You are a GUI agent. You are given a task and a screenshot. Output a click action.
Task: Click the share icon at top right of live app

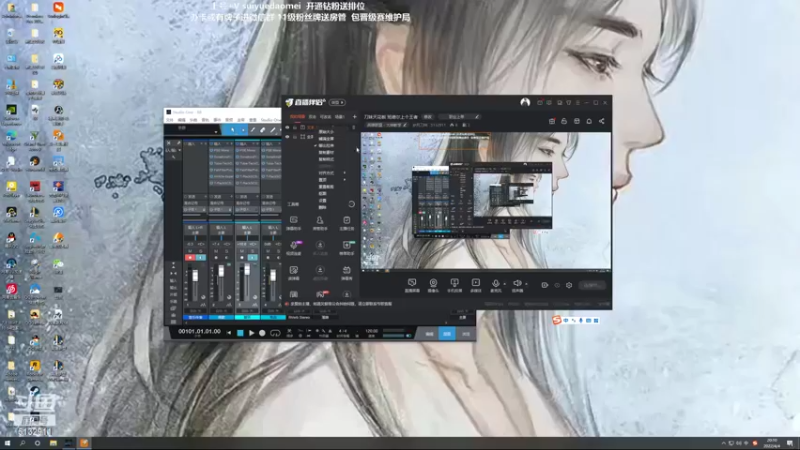pos(602,121)
